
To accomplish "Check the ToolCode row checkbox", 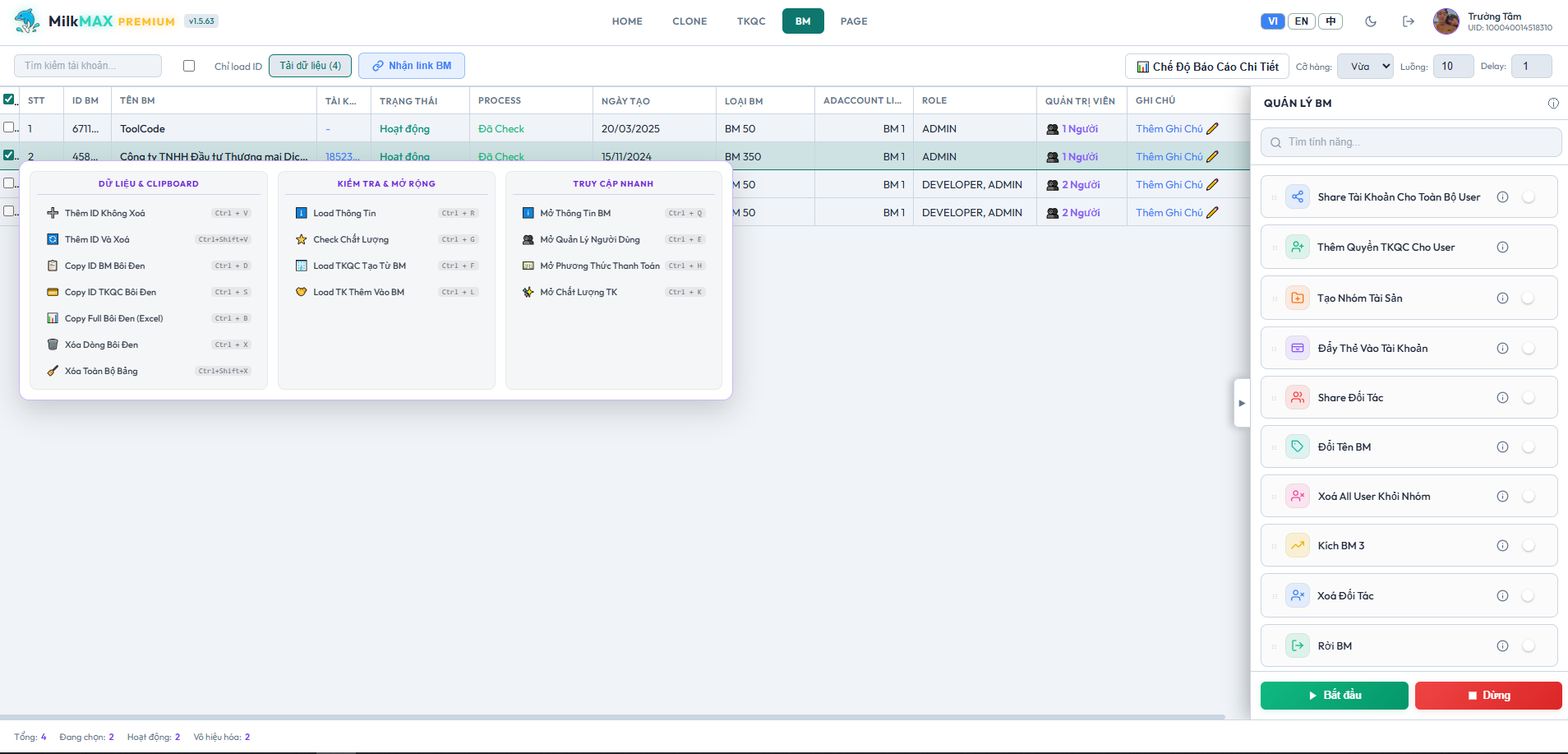I will tap(9, 127).
